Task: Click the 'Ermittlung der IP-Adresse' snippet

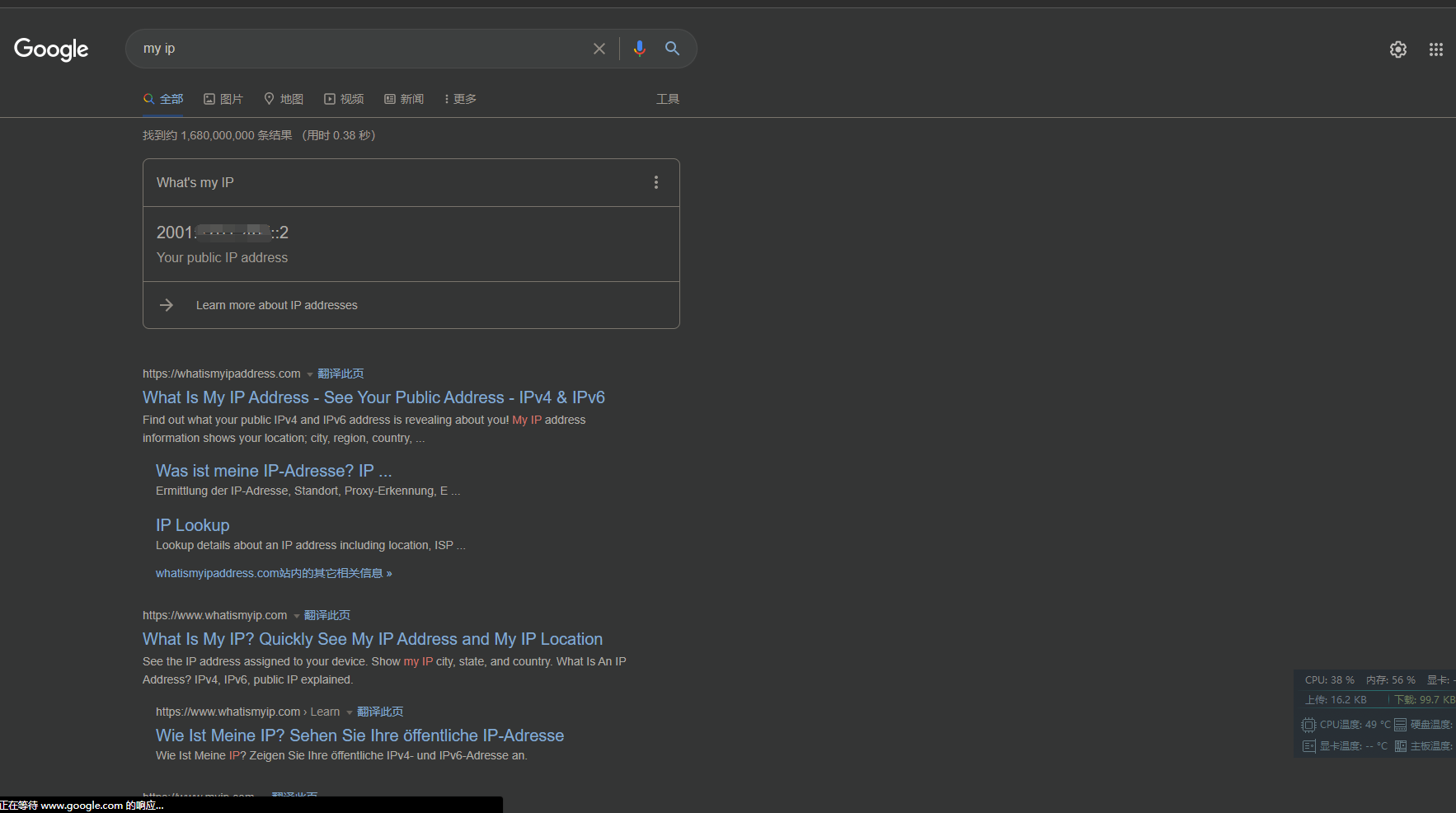Action: (x=308, y=491)
